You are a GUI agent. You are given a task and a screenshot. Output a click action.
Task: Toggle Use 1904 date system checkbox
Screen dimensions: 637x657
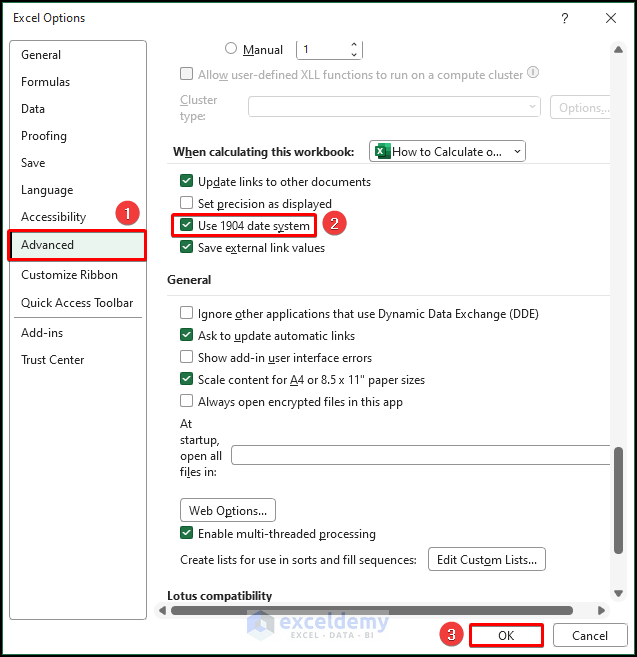coord(186,225)
